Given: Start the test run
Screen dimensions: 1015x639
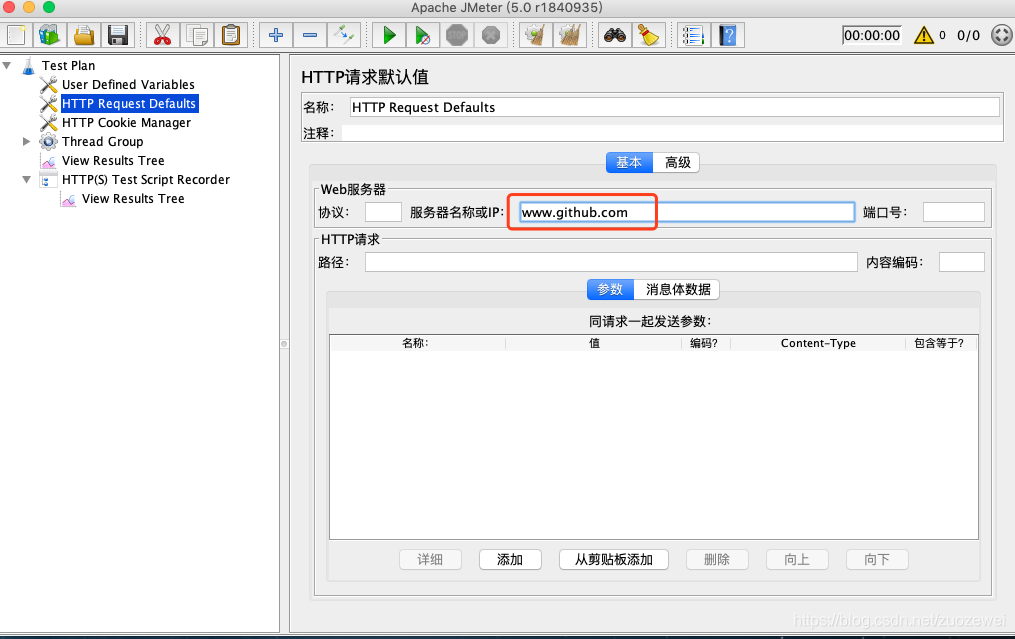Looking at the screenshot, I should click(389, 35).
